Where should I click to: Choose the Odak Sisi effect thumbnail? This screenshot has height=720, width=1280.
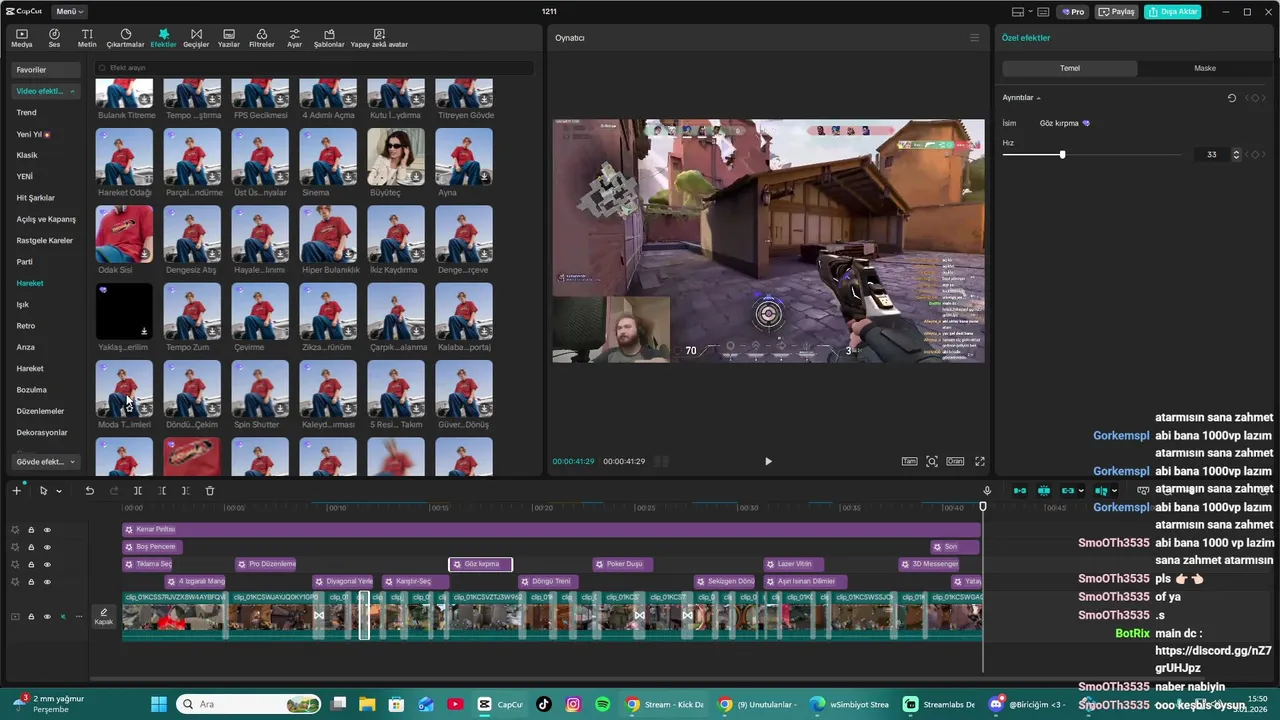124,234
